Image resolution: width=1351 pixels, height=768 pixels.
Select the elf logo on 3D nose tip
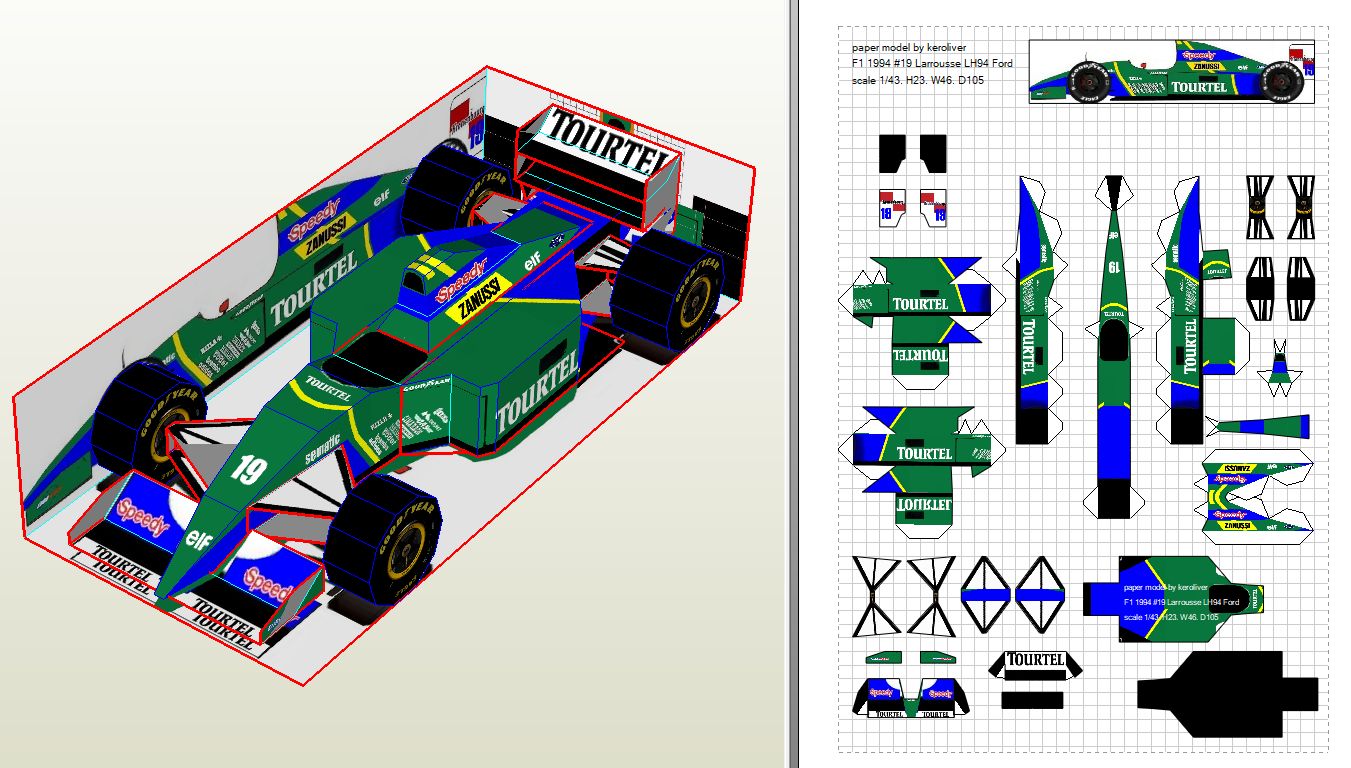click(198, 541)
